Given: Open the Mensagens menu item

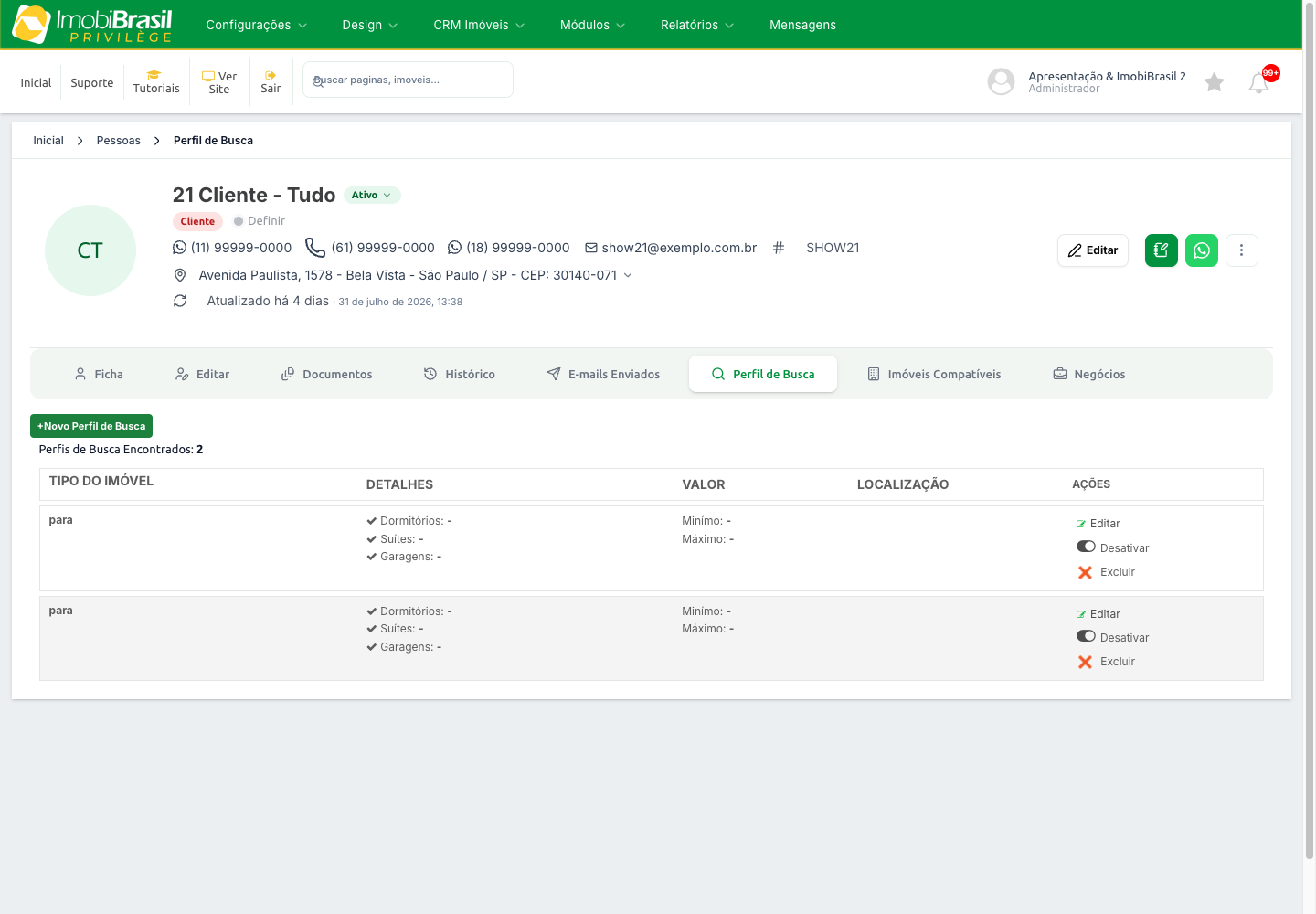Looking at the screenshot, I should 802,25.
